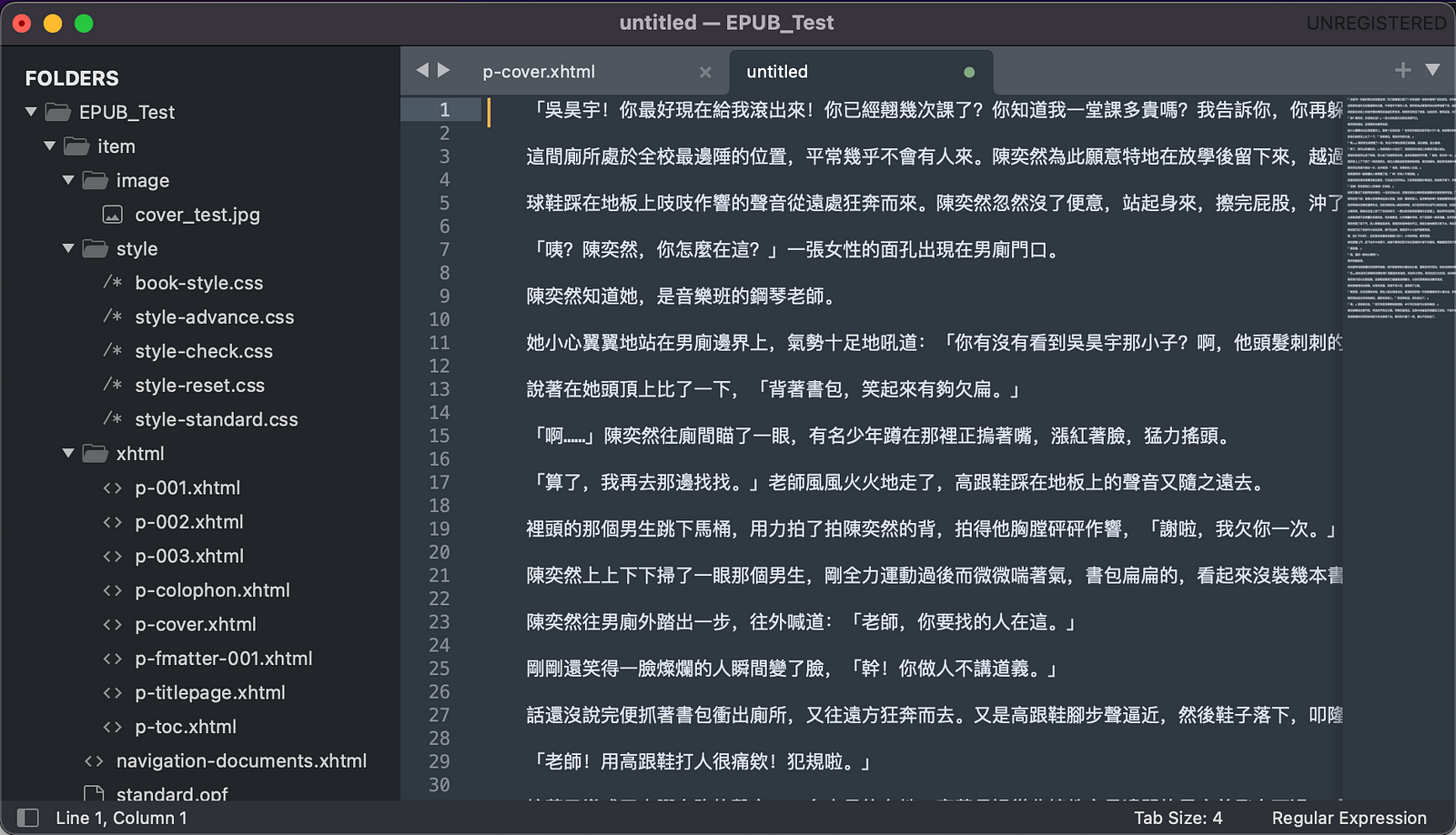Toggle sidebar with status bar panel icon
The height and width of the screenshot is (835, 1456).
click(x=28, y=818)
